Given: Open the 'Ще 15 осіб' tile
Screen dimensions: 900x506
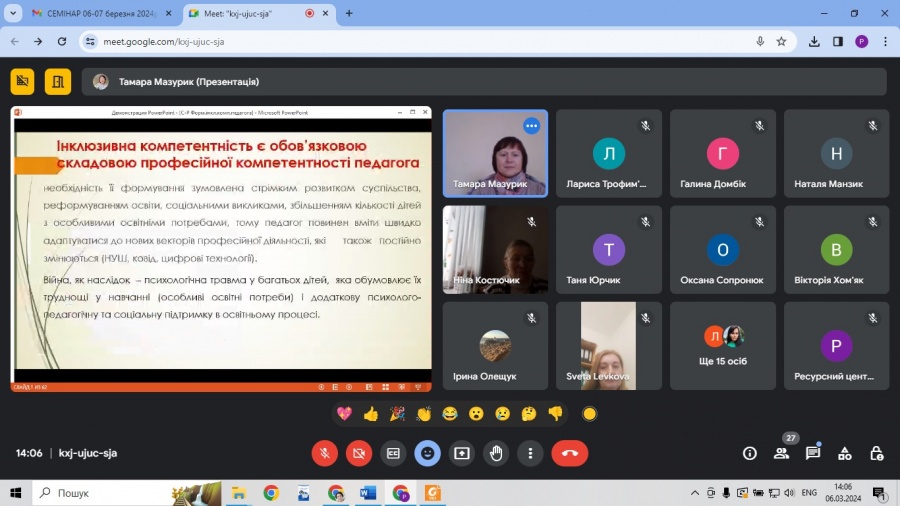Looking at the screenshot, I should click(x=723, y=346).
